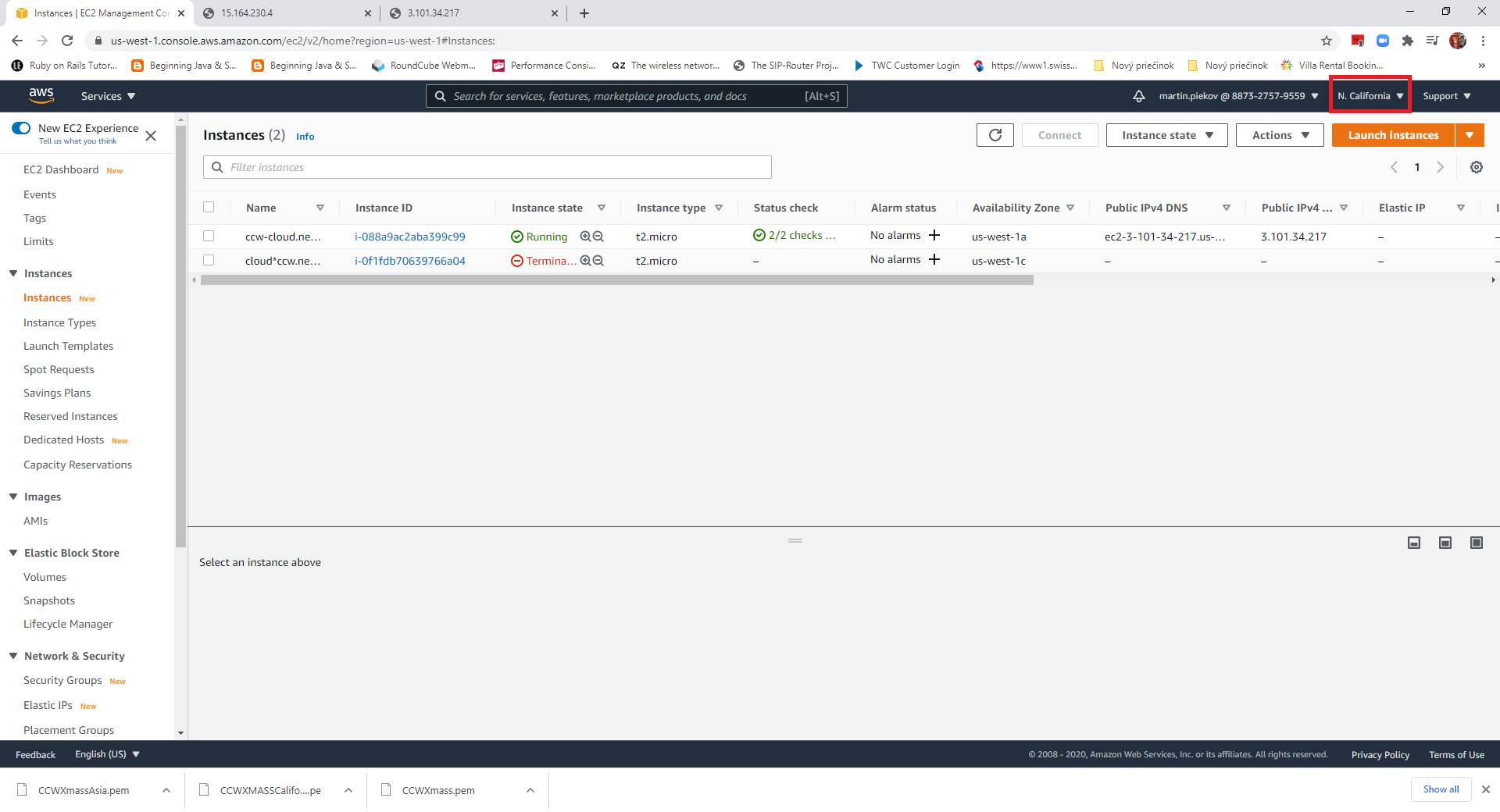
Task: Zoom out icon for Terminated instance row
Action: coord(598,261)
